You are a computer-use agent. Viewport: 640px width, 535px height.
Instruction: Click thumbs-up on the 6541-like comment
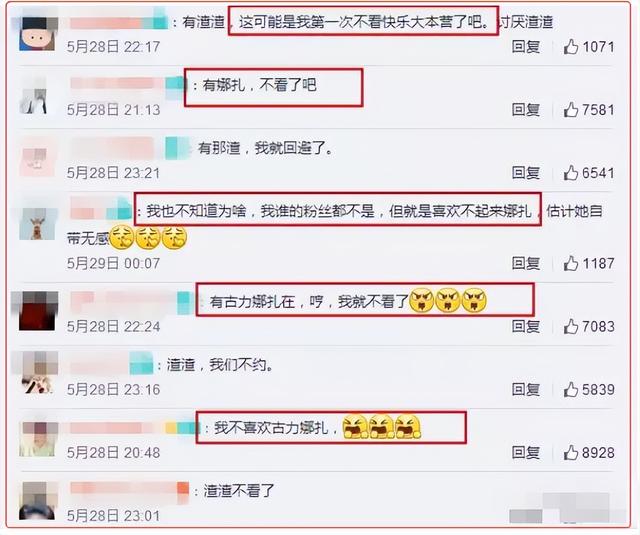click(x=571, y=173)
